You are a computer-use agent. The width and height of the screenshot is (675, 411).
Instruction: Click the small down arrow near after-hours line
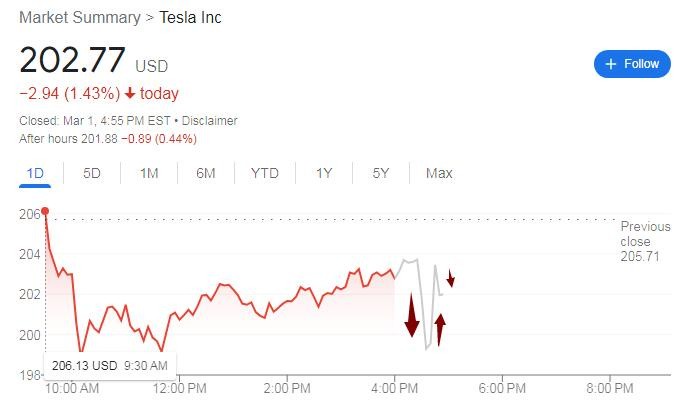click(451, 278)
